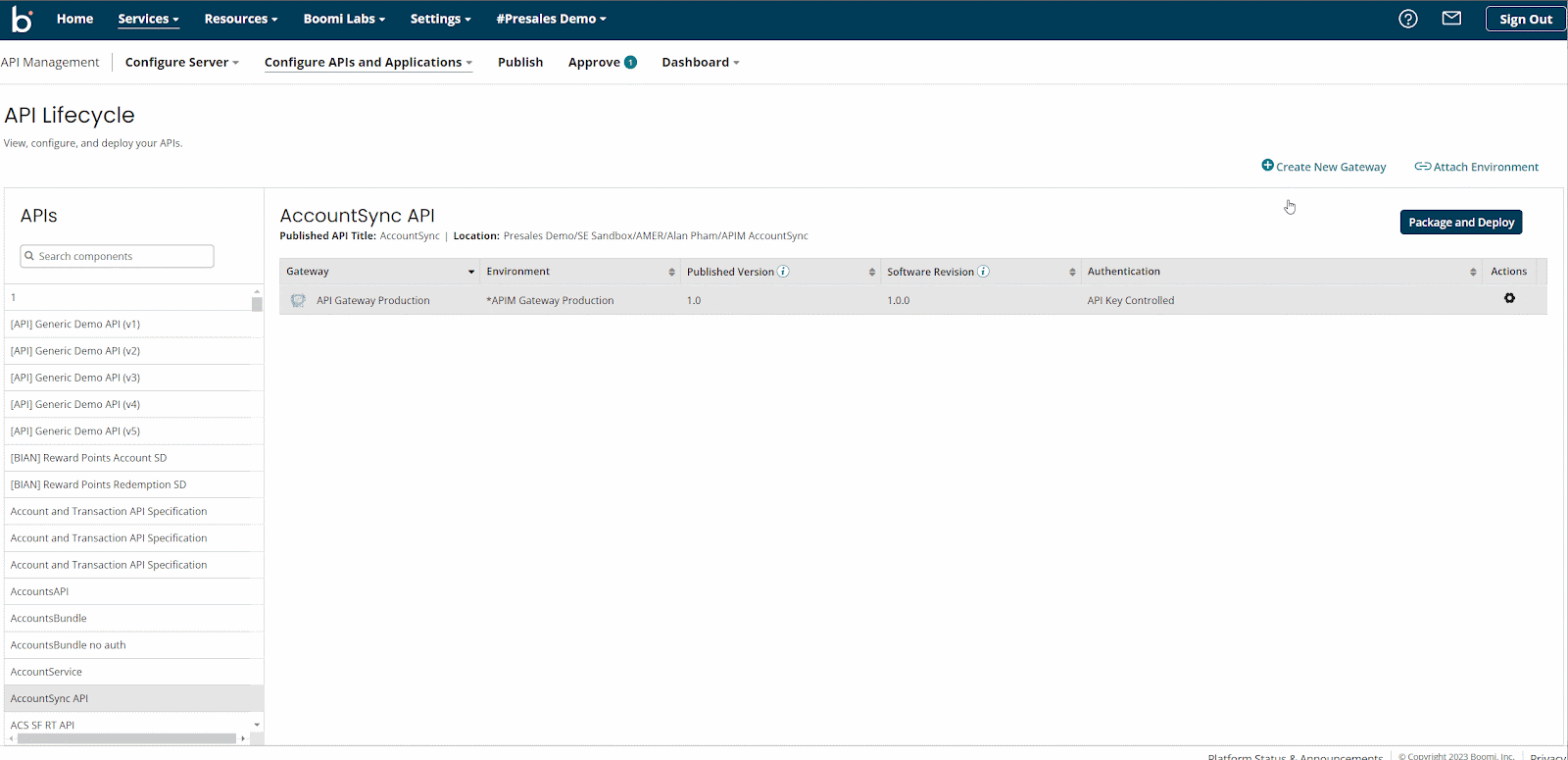The image size is (1568, 760).
Task: Click the Attach Environment link icon
Action: (1422, 167)
